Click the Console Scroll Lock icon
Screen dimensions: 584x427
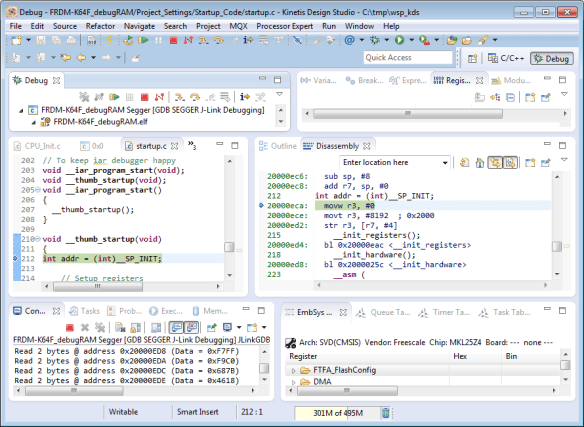coord(135,328)
